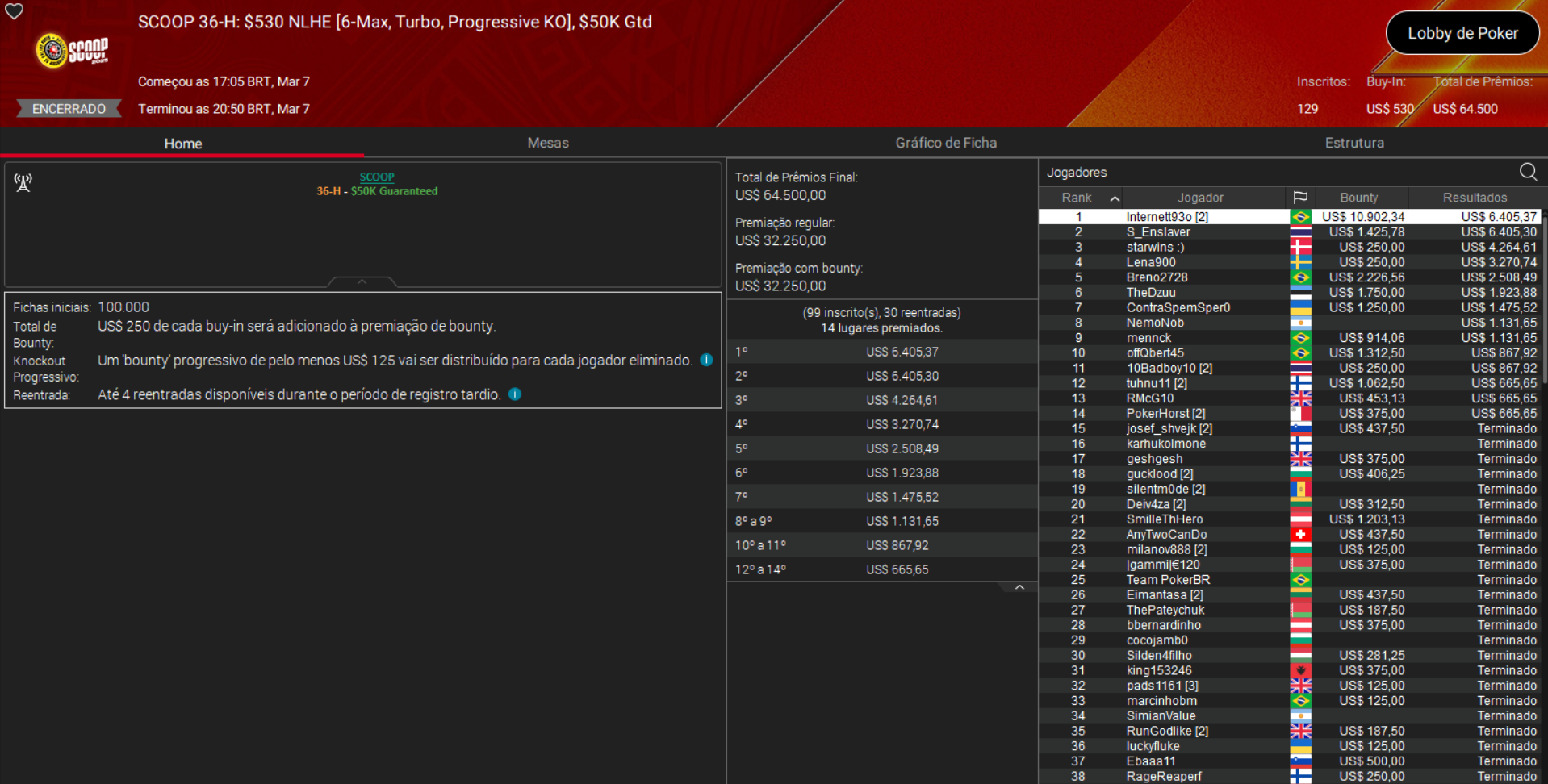Collapse the tournament details panel chevron
Screen dimensions: 1548x784
[x=362, y=281]
